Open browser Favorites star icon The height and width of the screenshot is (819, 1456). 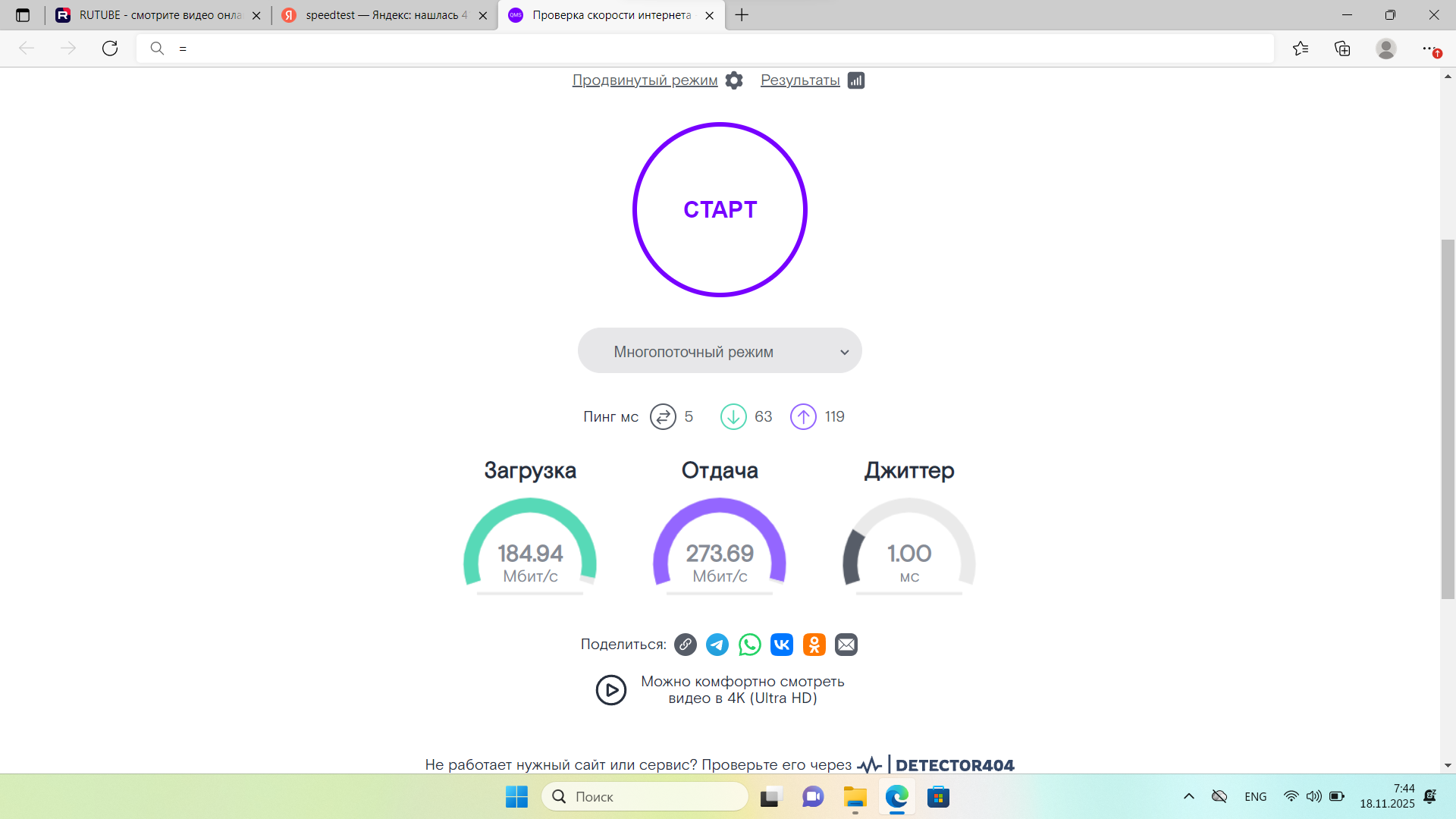coord(1301,49)
